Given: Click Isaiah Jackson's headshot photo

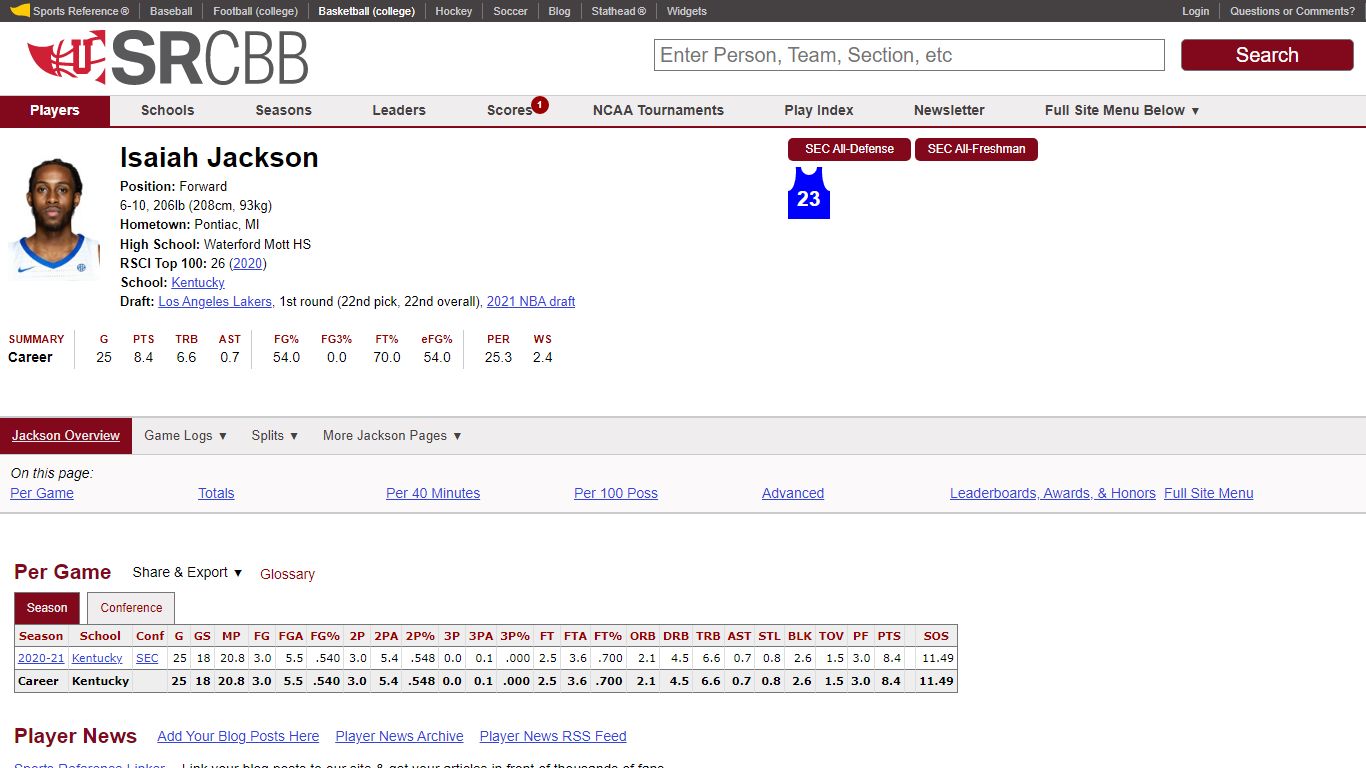Looking at the screenshot, I should [x=55, y=217].
